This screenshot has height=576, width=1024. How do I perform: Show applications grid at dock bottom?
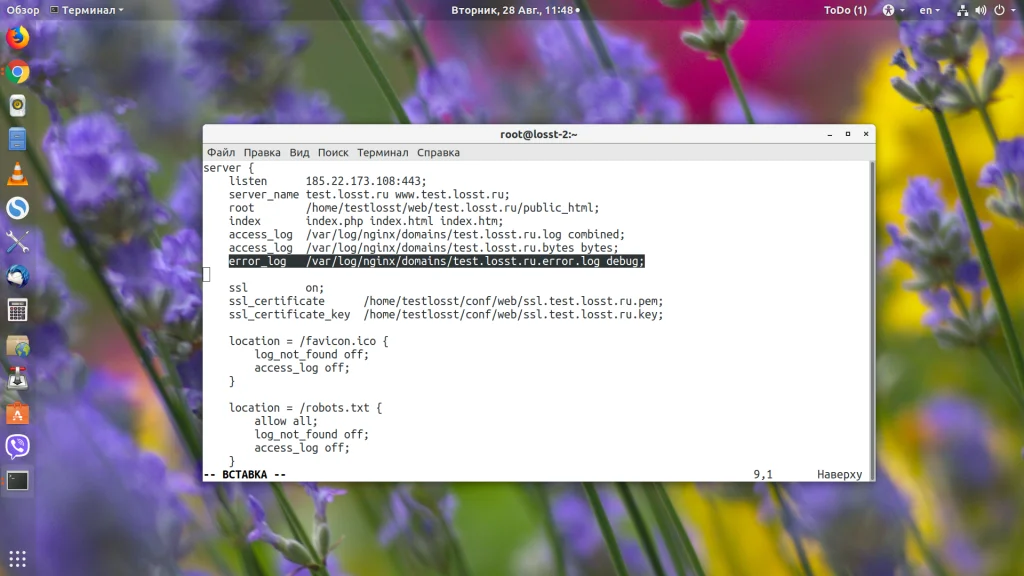click(x=18, y=559)
